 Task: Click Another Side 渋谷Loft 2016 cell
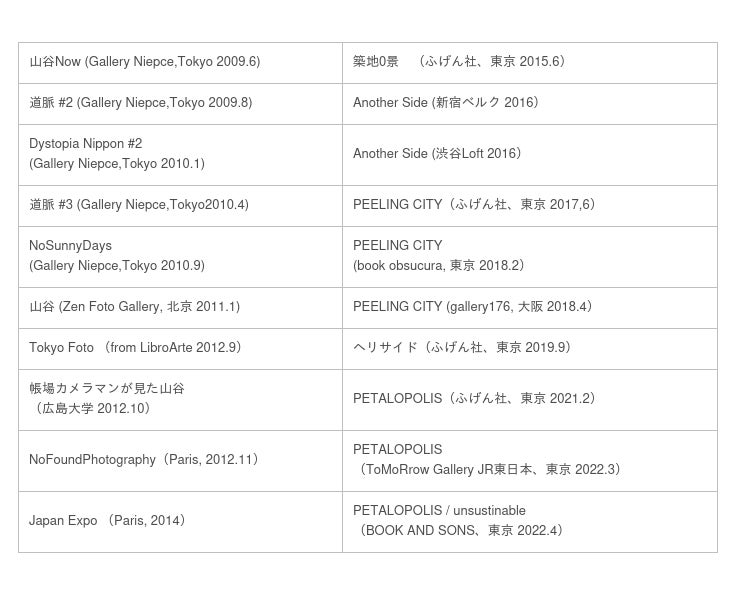pyautogui.click(x=438, y=154)
